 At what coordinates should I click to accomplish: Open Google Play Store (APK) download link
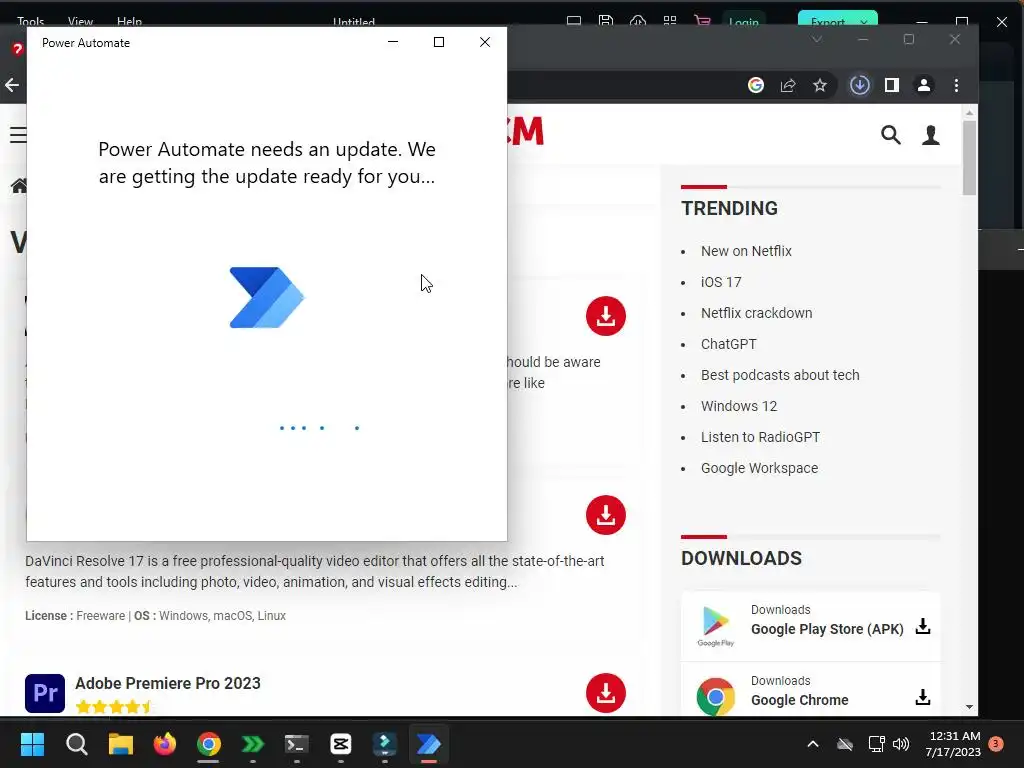click(x=827, y=629)
